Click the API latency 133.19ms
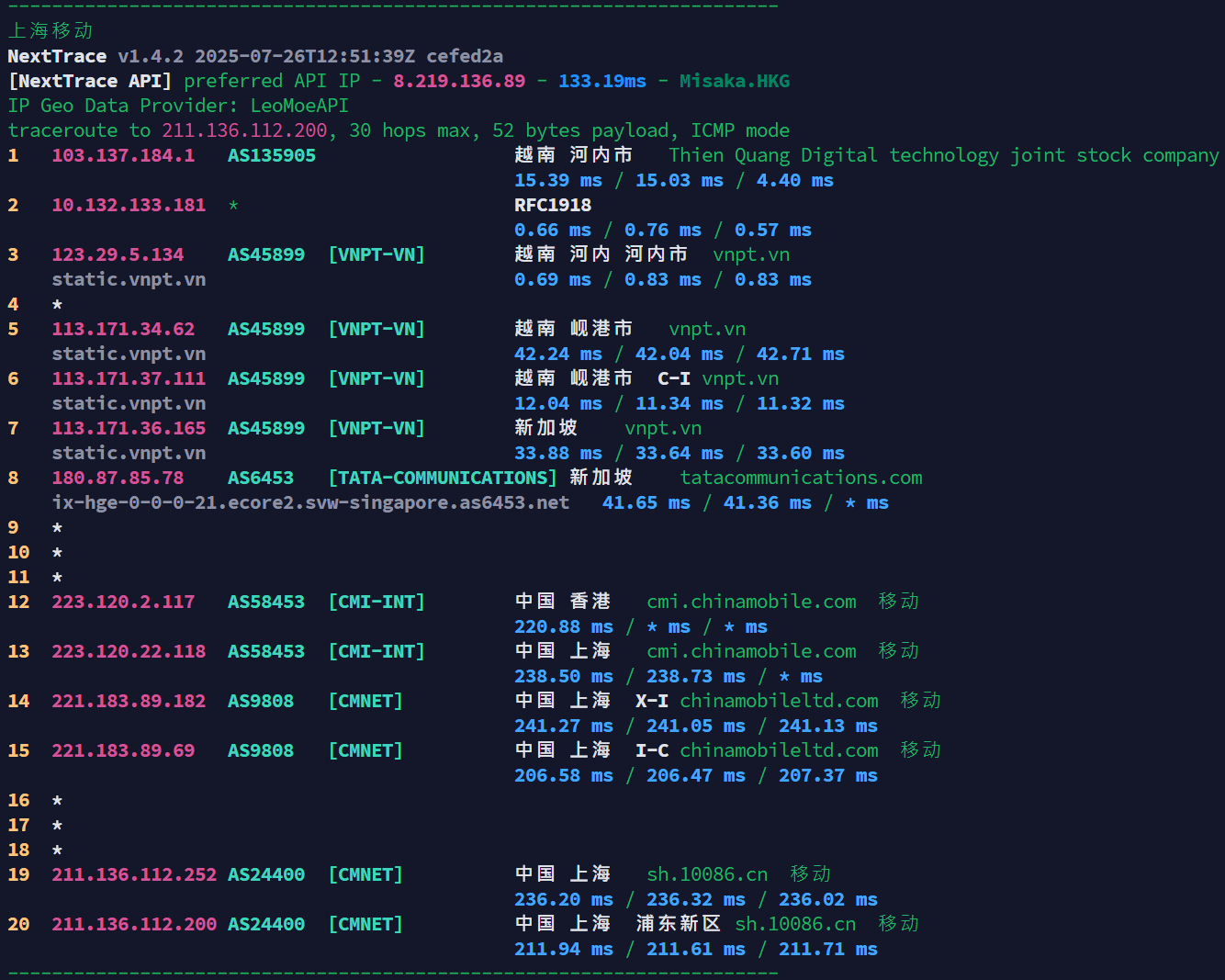The height and width of the screenshot is (980, 1225). point(602,81)
